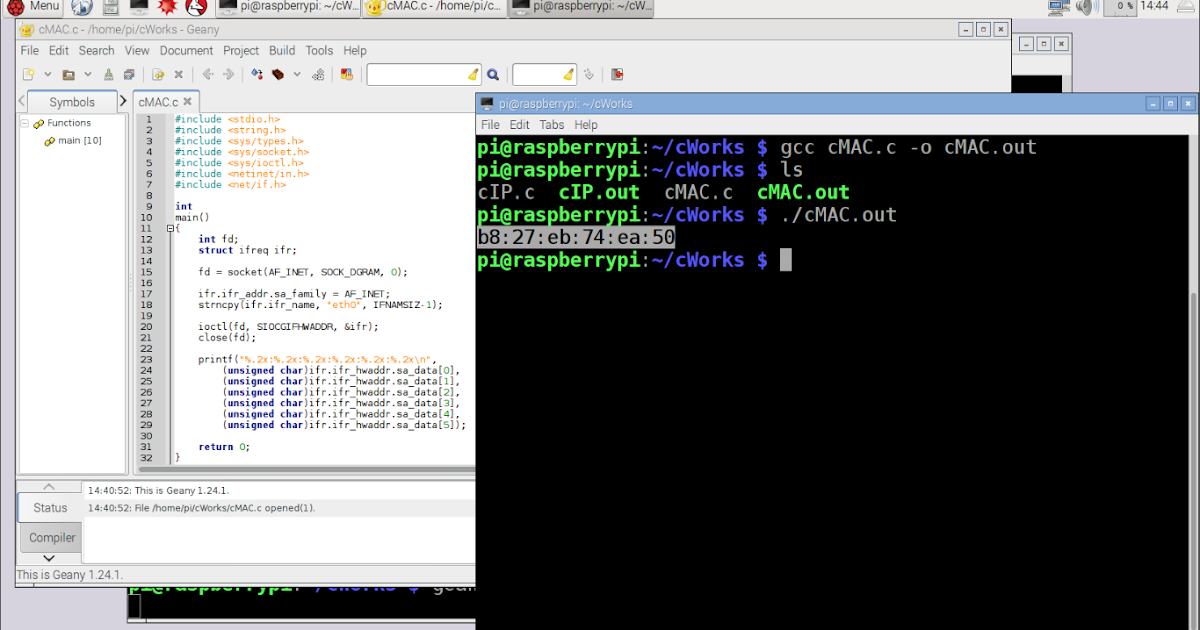Navigate back to the previous location

208,74
